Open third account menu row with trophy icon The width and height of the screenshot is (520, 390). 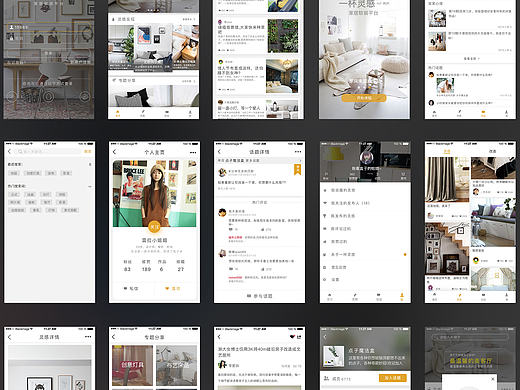365,216
